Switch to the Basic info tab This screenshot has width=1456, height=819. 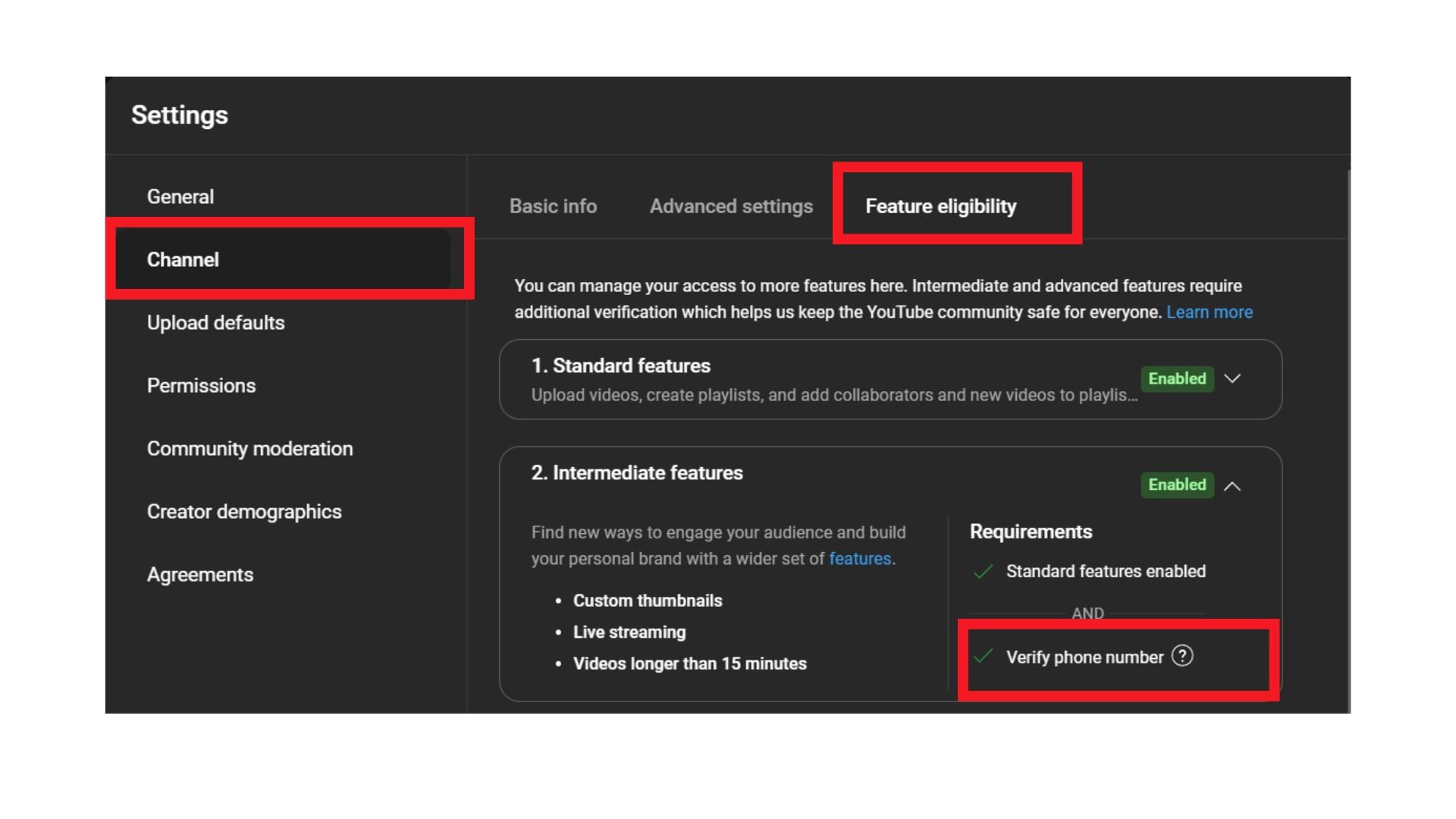553,206
